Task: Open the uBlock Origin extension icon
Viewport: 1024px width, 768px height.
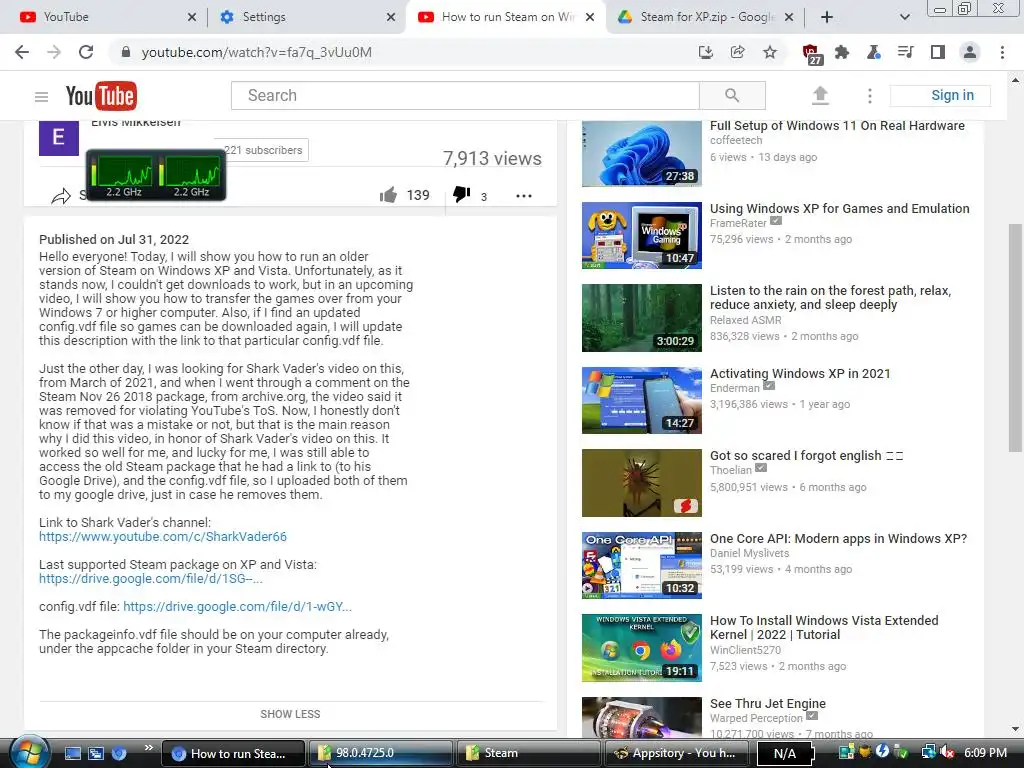Action: click(811, 54)
